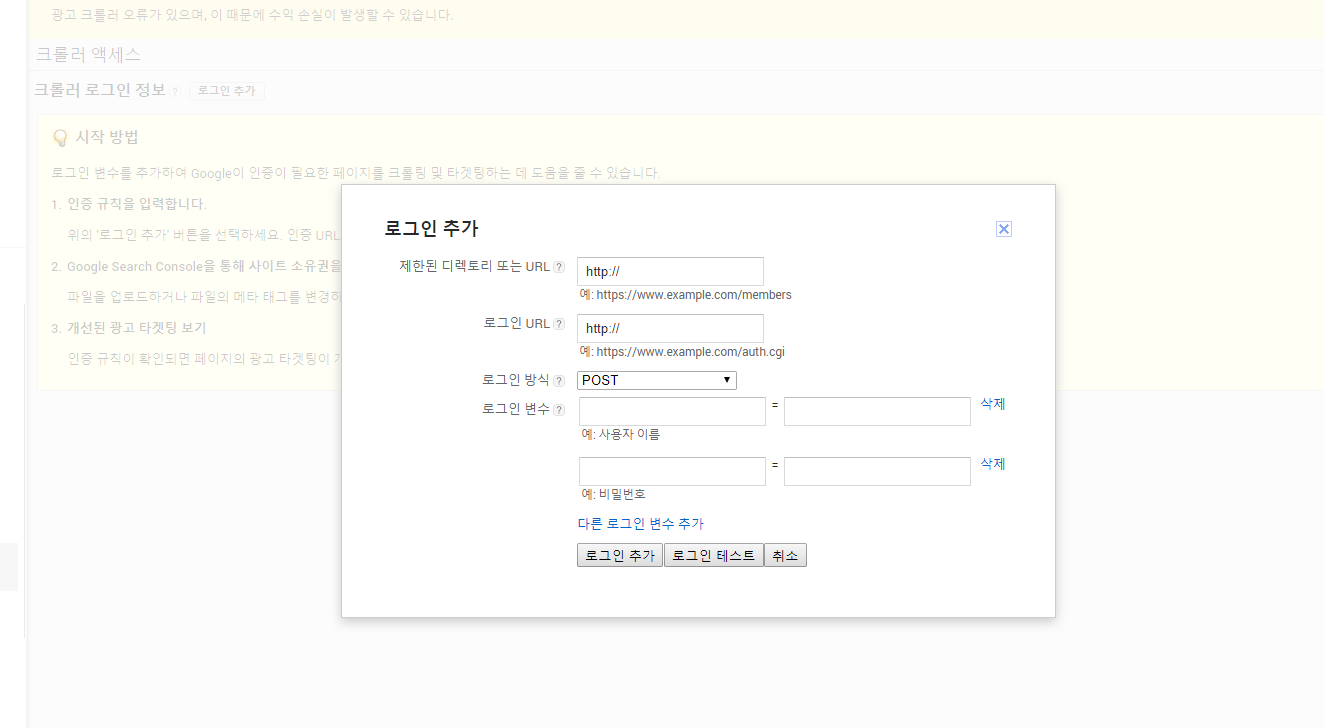Click help icon beside 제한된 디렉토리 또는 URL
The height and width of the screenshot is (728, 1324).
click(559, 267)
